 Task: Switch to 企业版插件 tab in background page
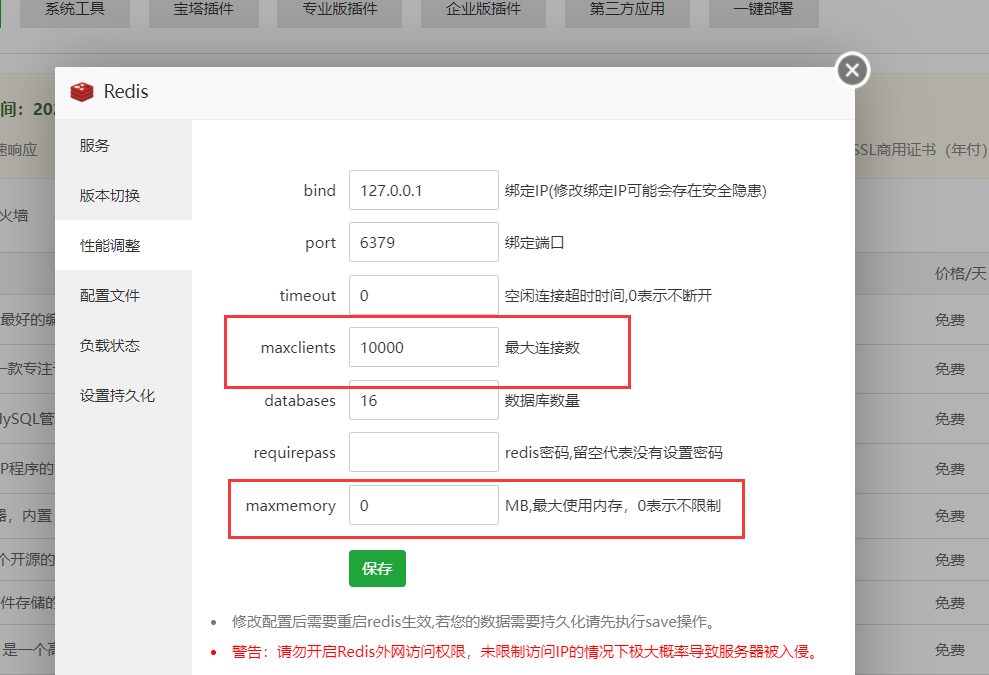pos(483,11)
